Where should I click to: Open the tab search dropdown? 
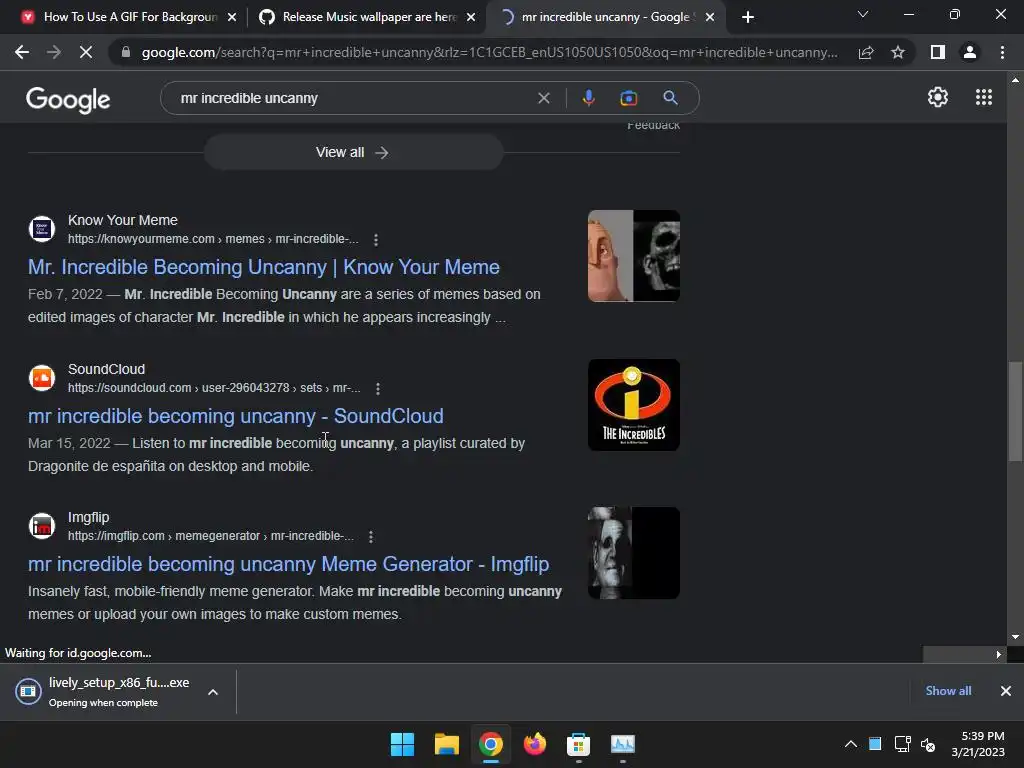[863, 14]
